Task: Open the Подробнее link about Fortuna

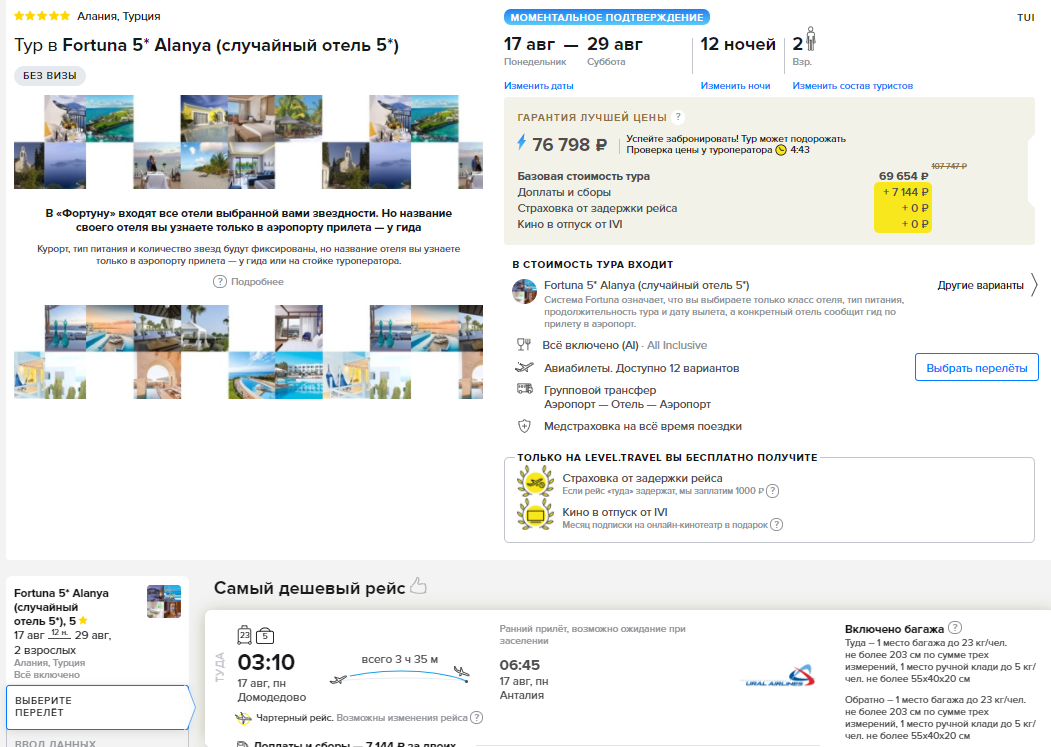Action: point(257,282)
